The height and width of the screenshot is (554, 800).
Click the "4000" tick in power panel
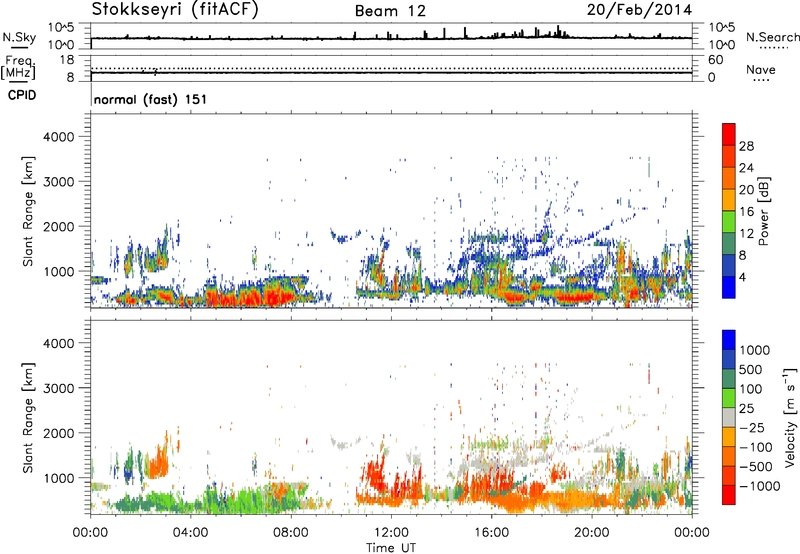(59, 137)
